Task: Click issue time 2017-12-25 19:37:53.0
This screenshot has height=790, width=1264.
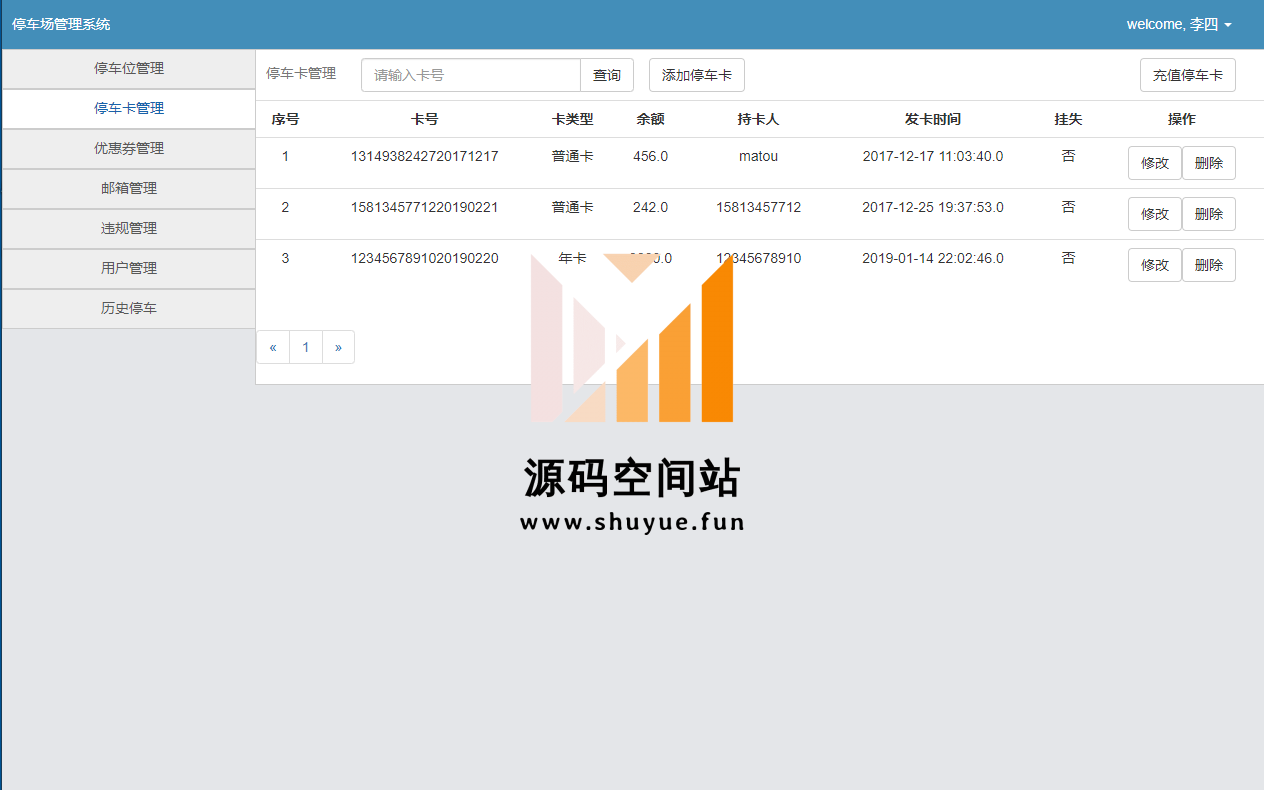Action: (933, 207)
